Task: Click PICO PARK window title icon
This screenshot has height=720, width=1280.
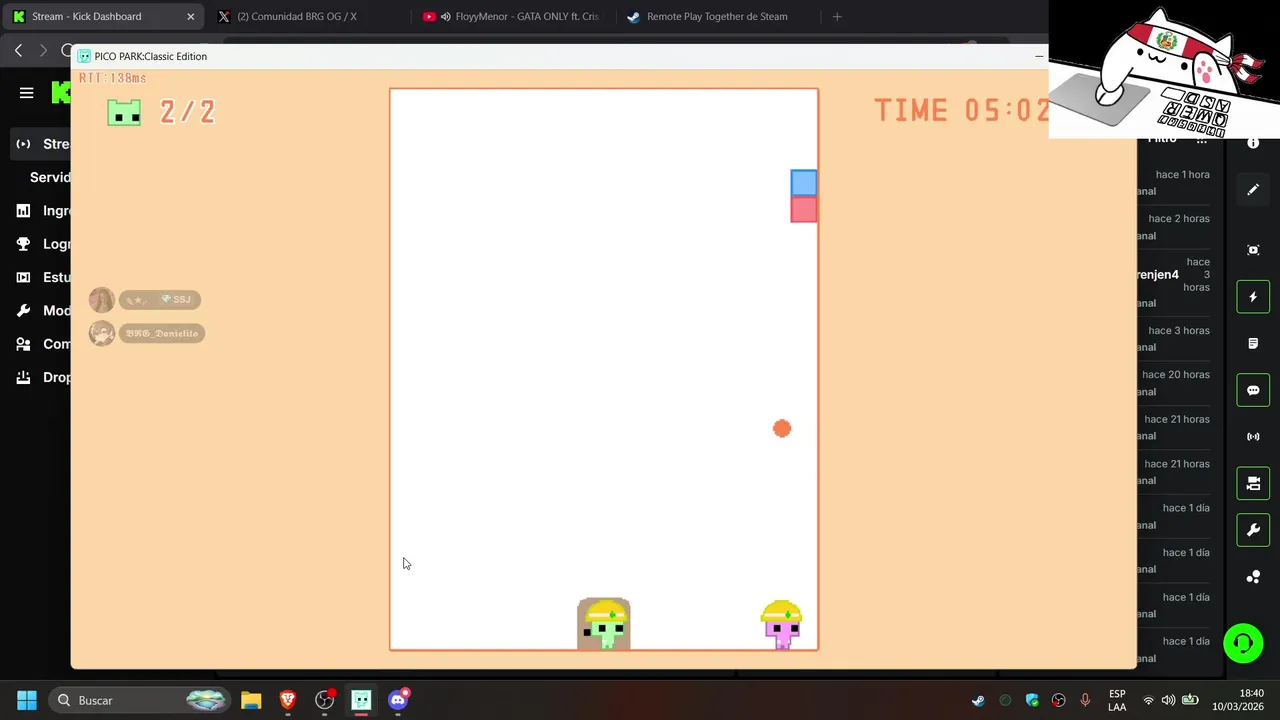Action: coord(84,56)
